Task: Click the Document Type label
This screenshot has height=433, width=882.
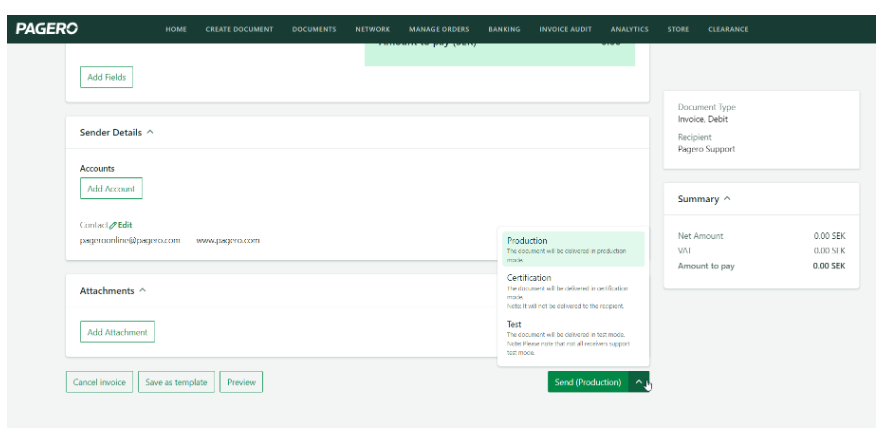Action: (706, 107)
